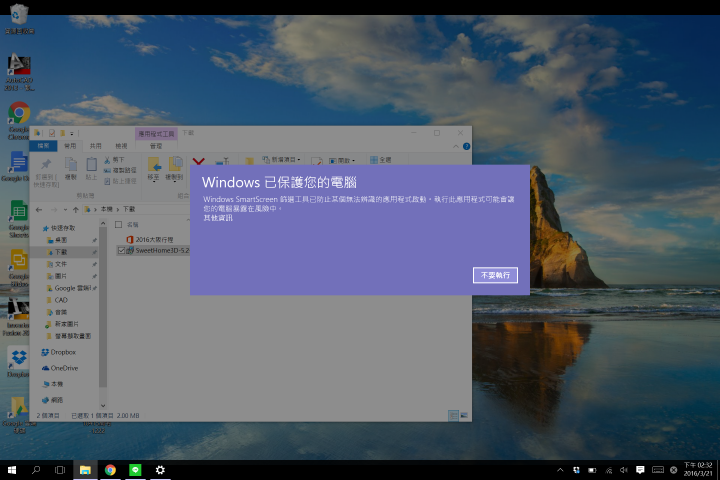This screenshot has height=480, width=720.
Task: Launch Google Chrome from desktop shortcut
Action: pos(19,120)
